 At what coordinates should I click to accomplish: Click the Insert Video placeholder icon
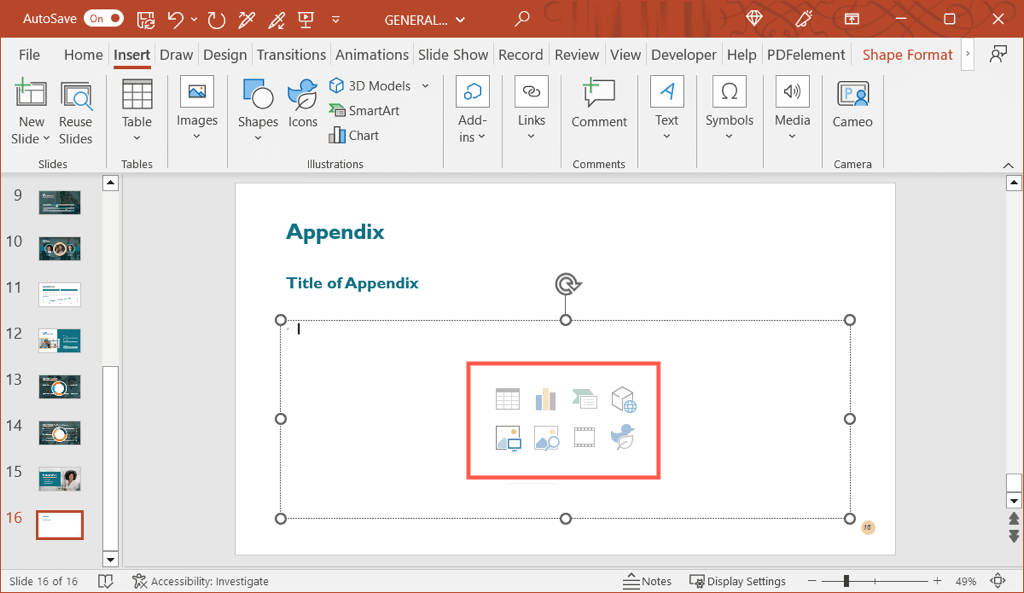pos(584,438)
